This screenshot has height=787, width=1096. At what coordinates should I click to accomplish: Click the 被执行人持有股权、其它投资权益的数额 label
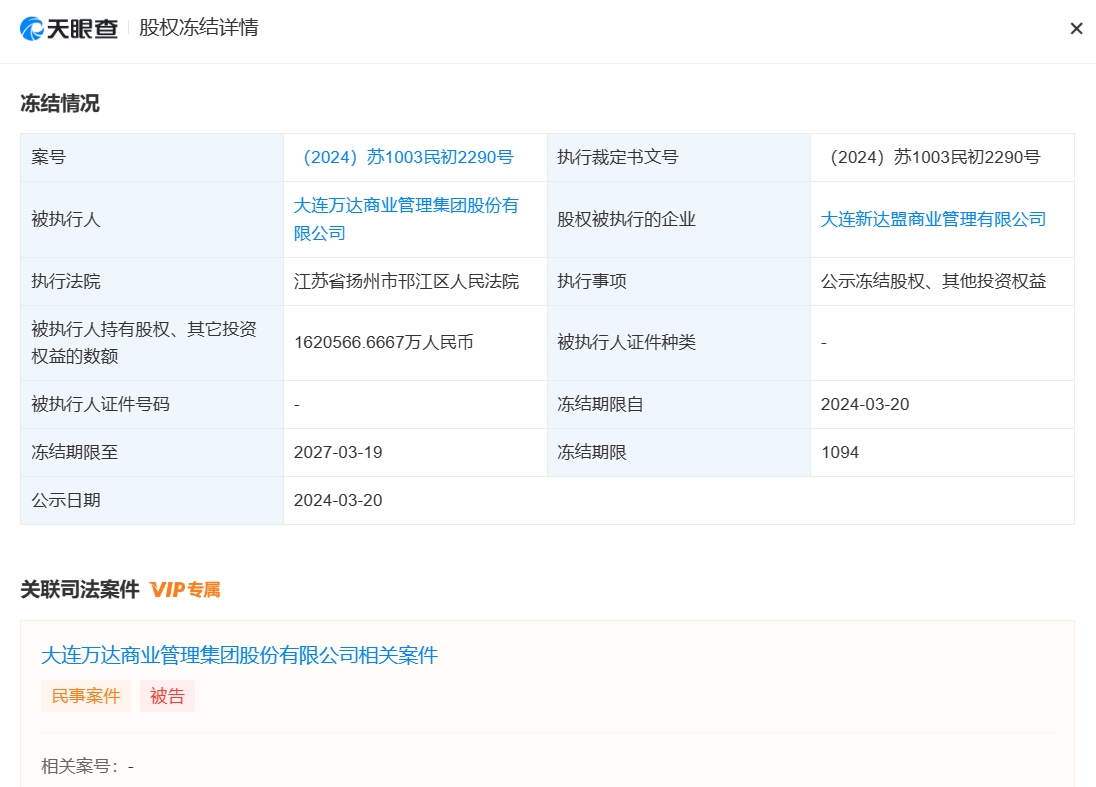click(144, 342)
